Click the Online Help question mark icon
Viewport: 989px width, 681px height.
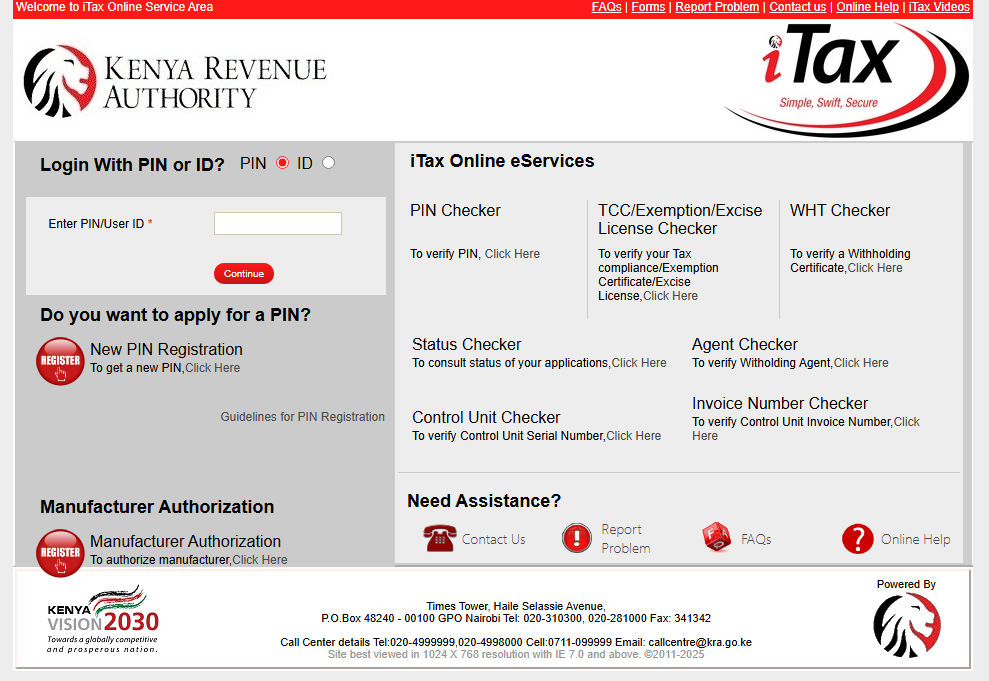pyautogui.click(x=857, y=539)
